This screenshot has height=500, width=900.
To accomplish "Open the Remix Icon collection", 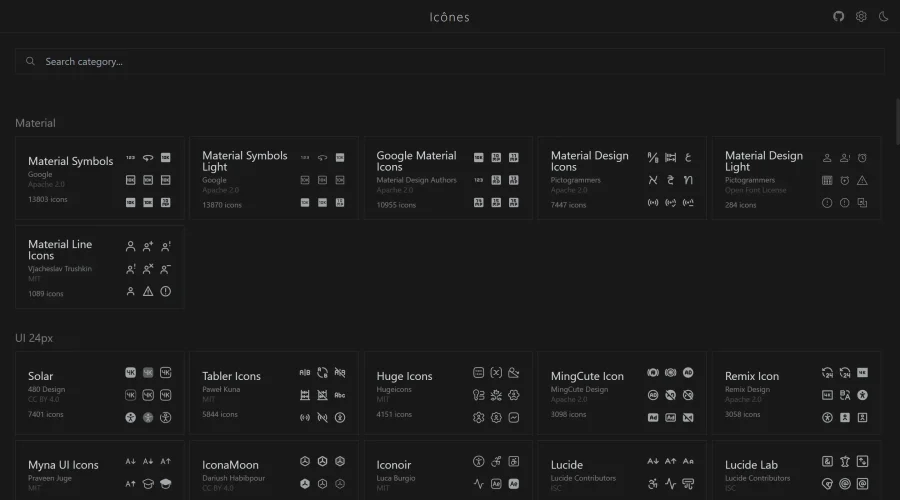I will 797,393.
